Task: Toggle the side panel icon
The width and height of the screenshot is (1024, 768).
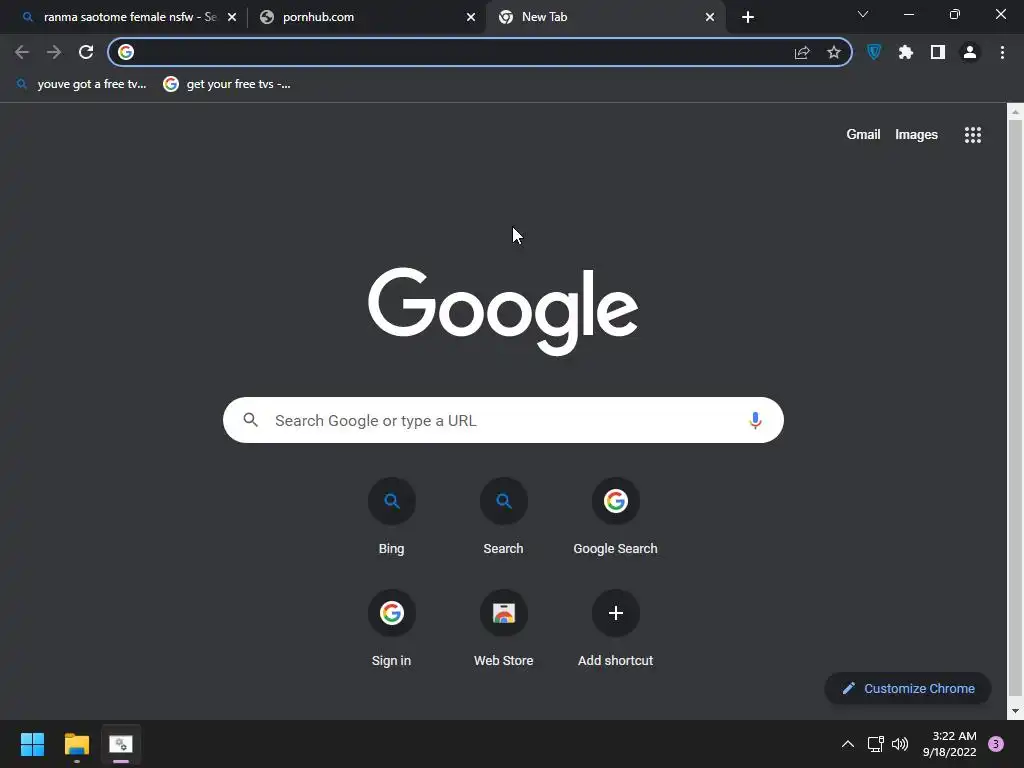Action: tap(938, 52)
